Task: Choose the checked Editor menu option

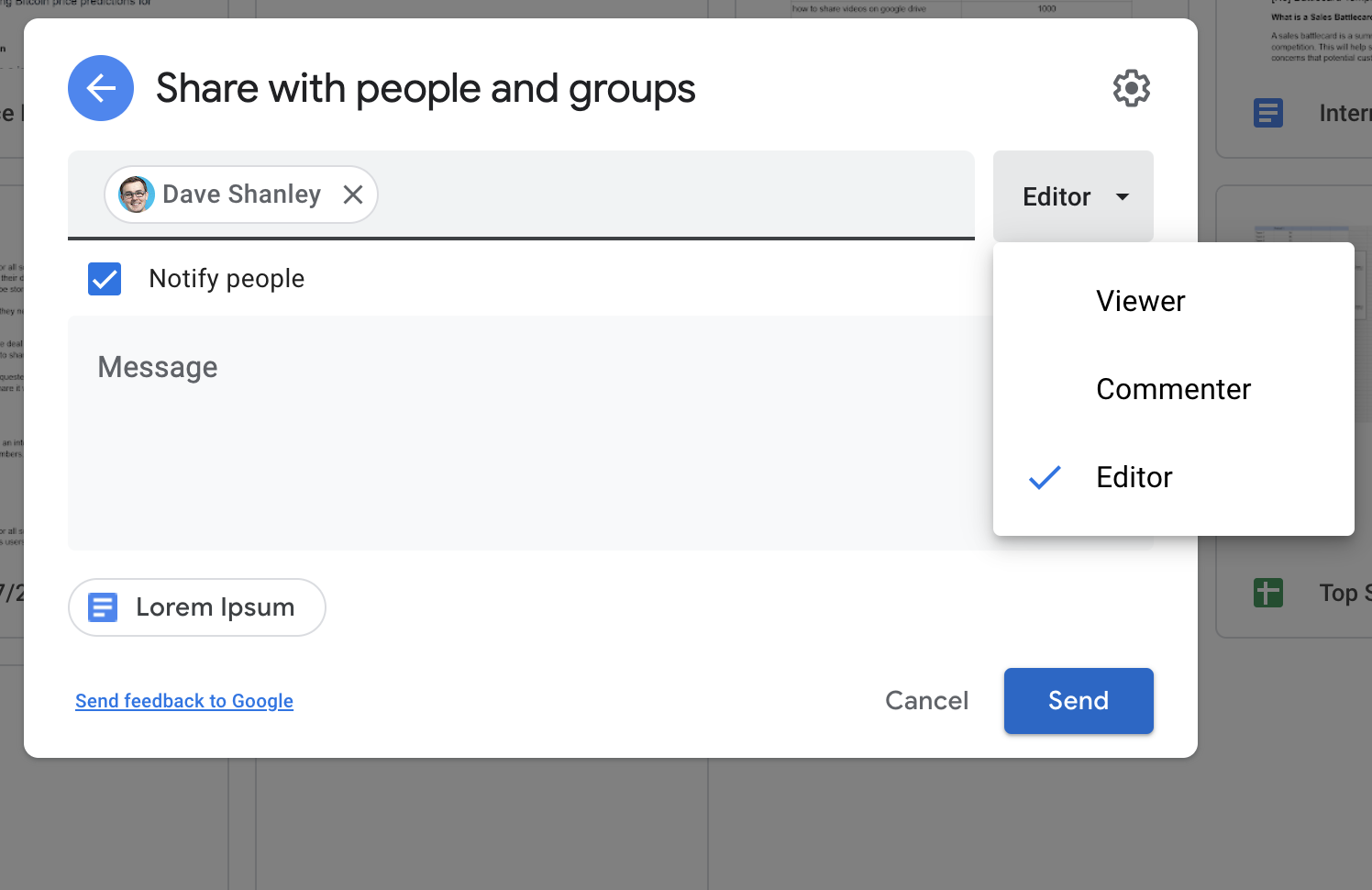Action: point(1174,477)
